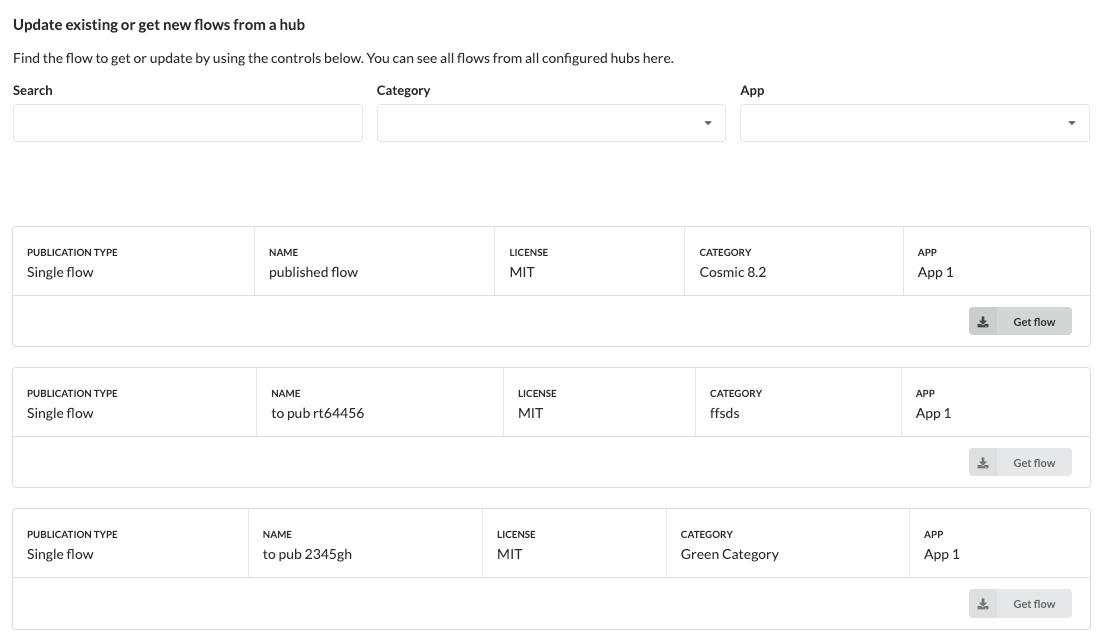Click the Search label

(32, 90)
